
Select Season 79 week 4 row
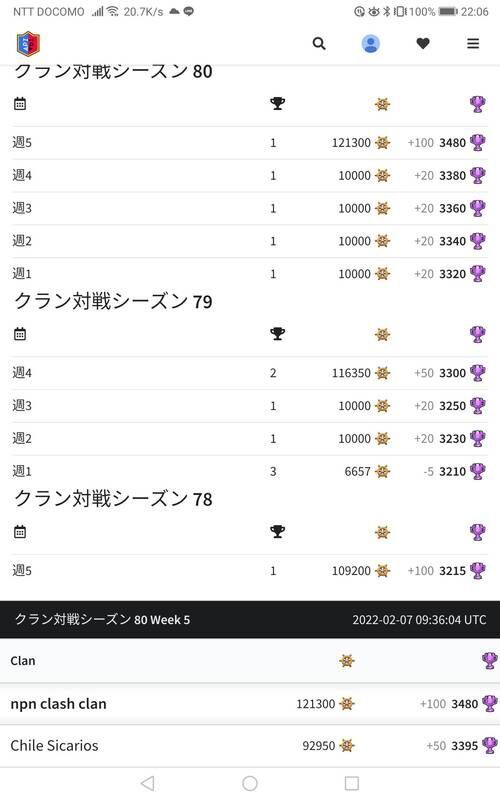pyautogui.click(x=249, y=373)
